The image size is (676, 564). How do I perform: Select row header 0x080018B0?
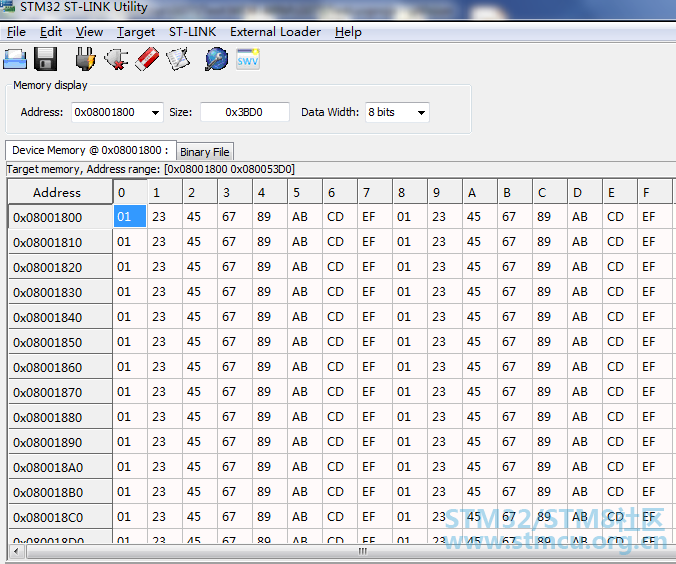coord(60,492)
